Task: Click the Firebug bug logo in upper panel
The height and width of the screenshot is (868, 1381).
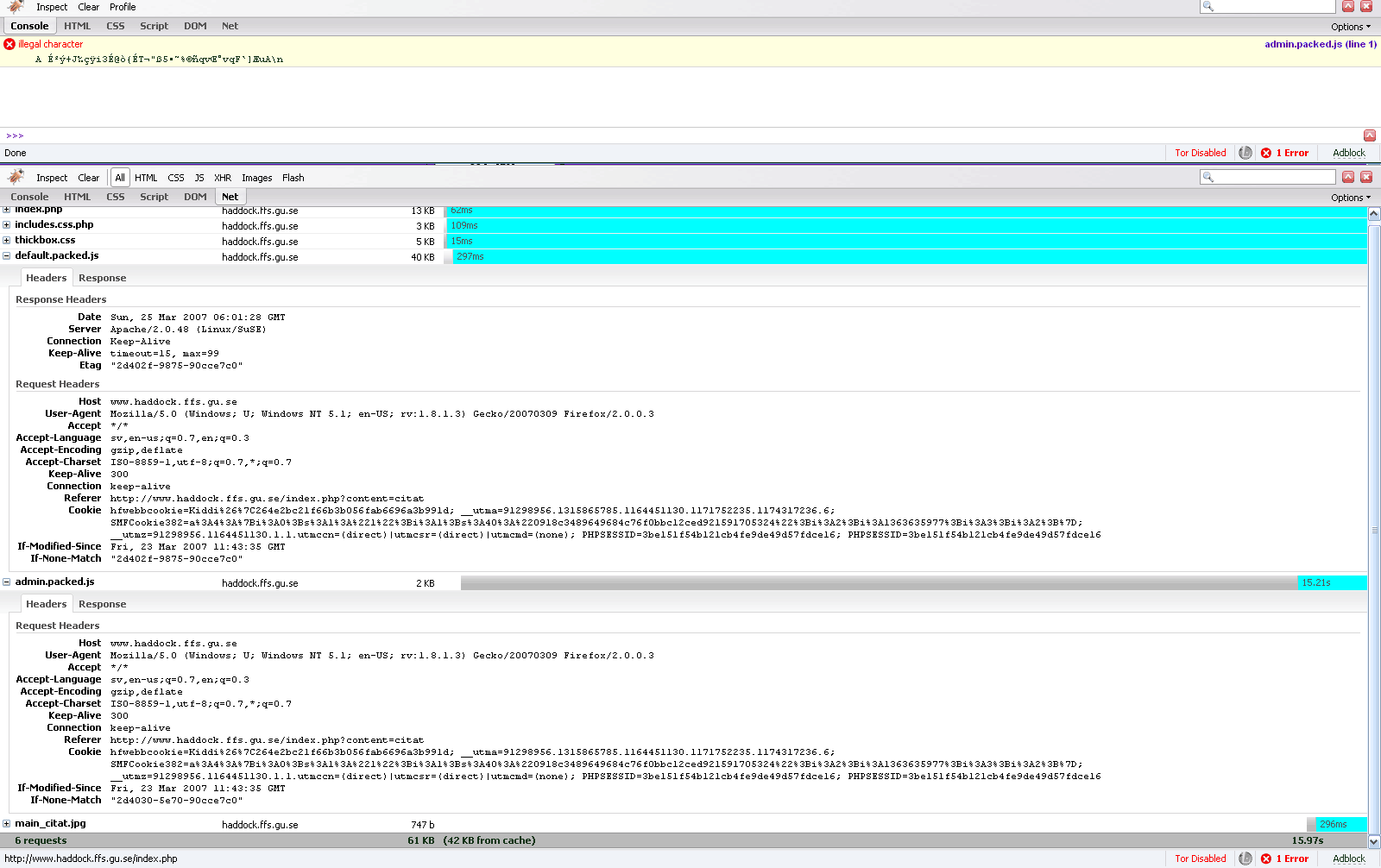Action: click(16, 6)
